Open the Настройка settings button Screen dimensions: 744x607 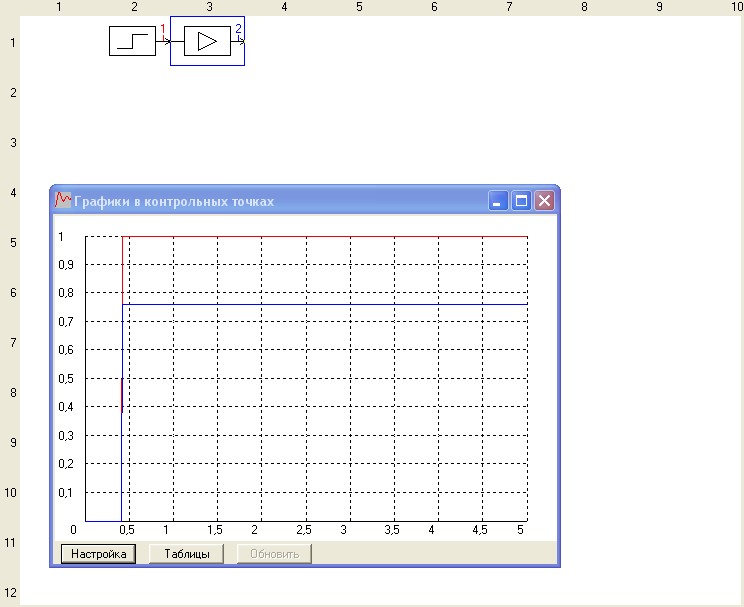point(98,554)
